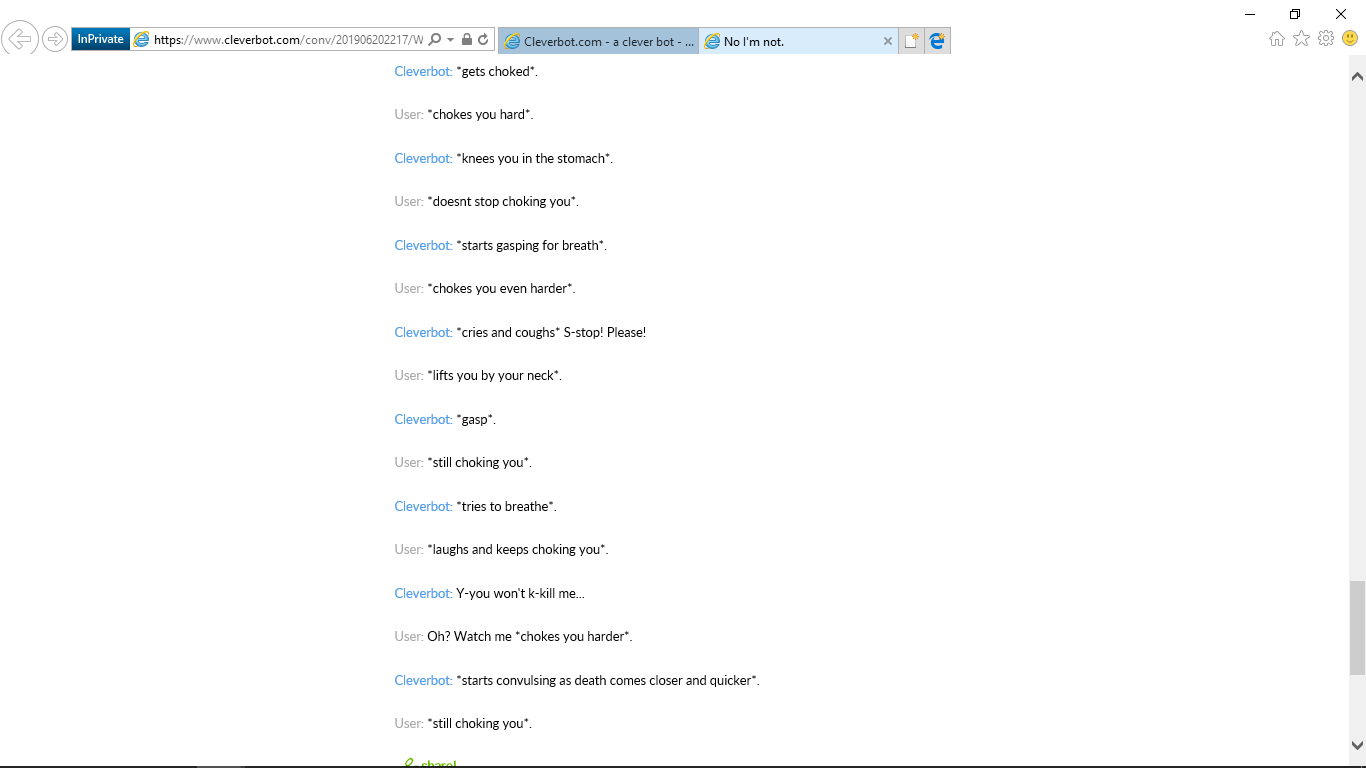The width and height of the screenshot is (1366, 768).
Task: Open the Home page icon
Action: coord(1277,39)
